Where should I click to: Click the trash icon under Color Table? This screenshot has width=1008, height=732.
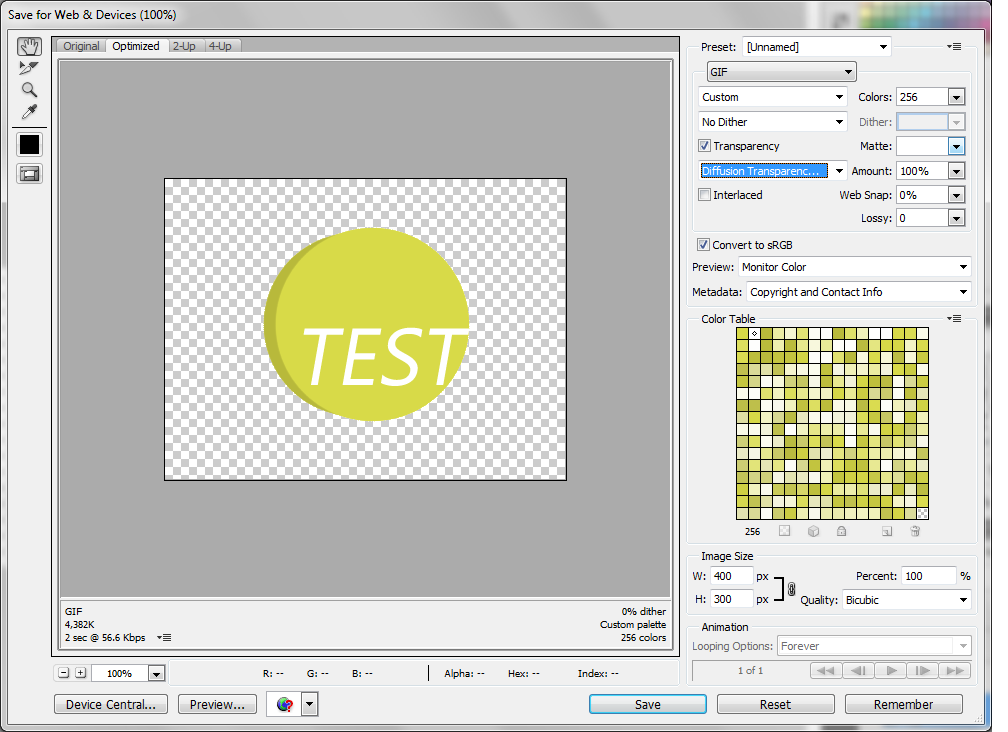point(915,532)
